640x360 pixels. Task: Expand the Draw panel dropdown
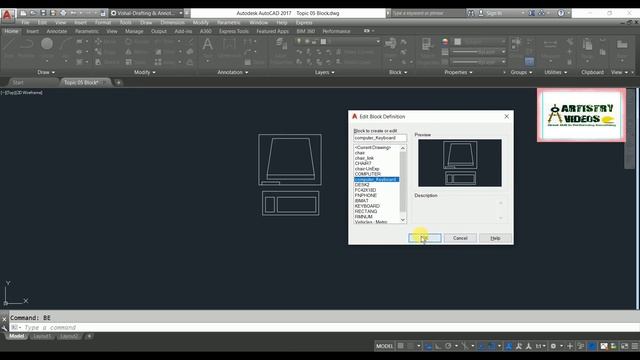click(x=46, y=72)
